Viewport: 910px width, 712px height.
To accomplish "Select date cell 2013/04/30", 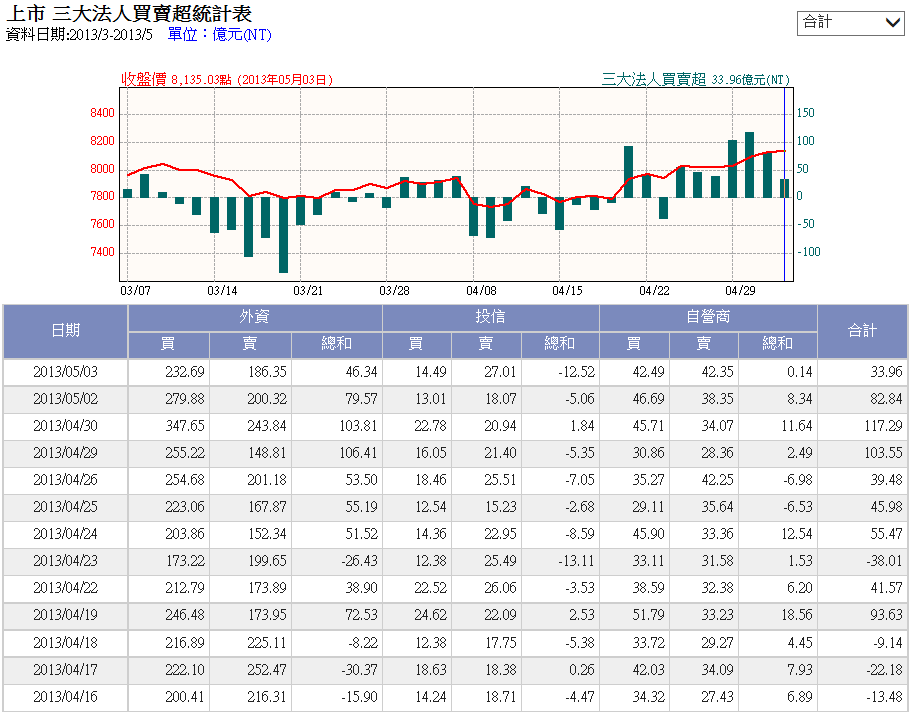I will click(66, 426).
